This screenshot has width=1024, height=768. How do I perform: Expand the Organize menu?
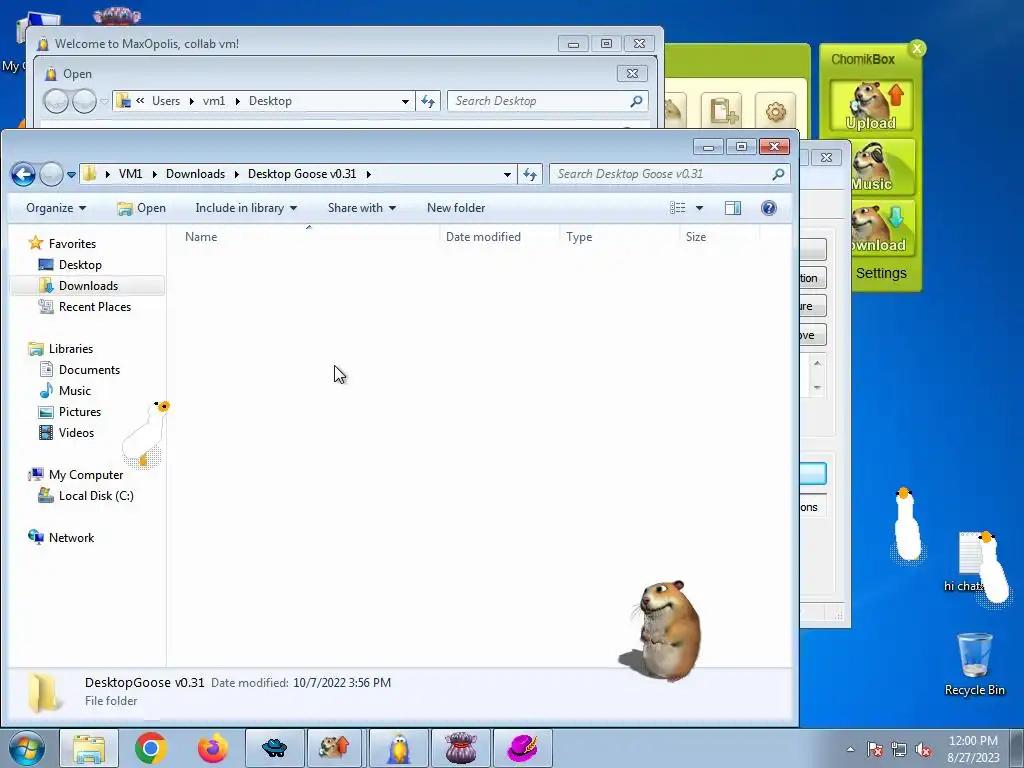tap(56, 208)
